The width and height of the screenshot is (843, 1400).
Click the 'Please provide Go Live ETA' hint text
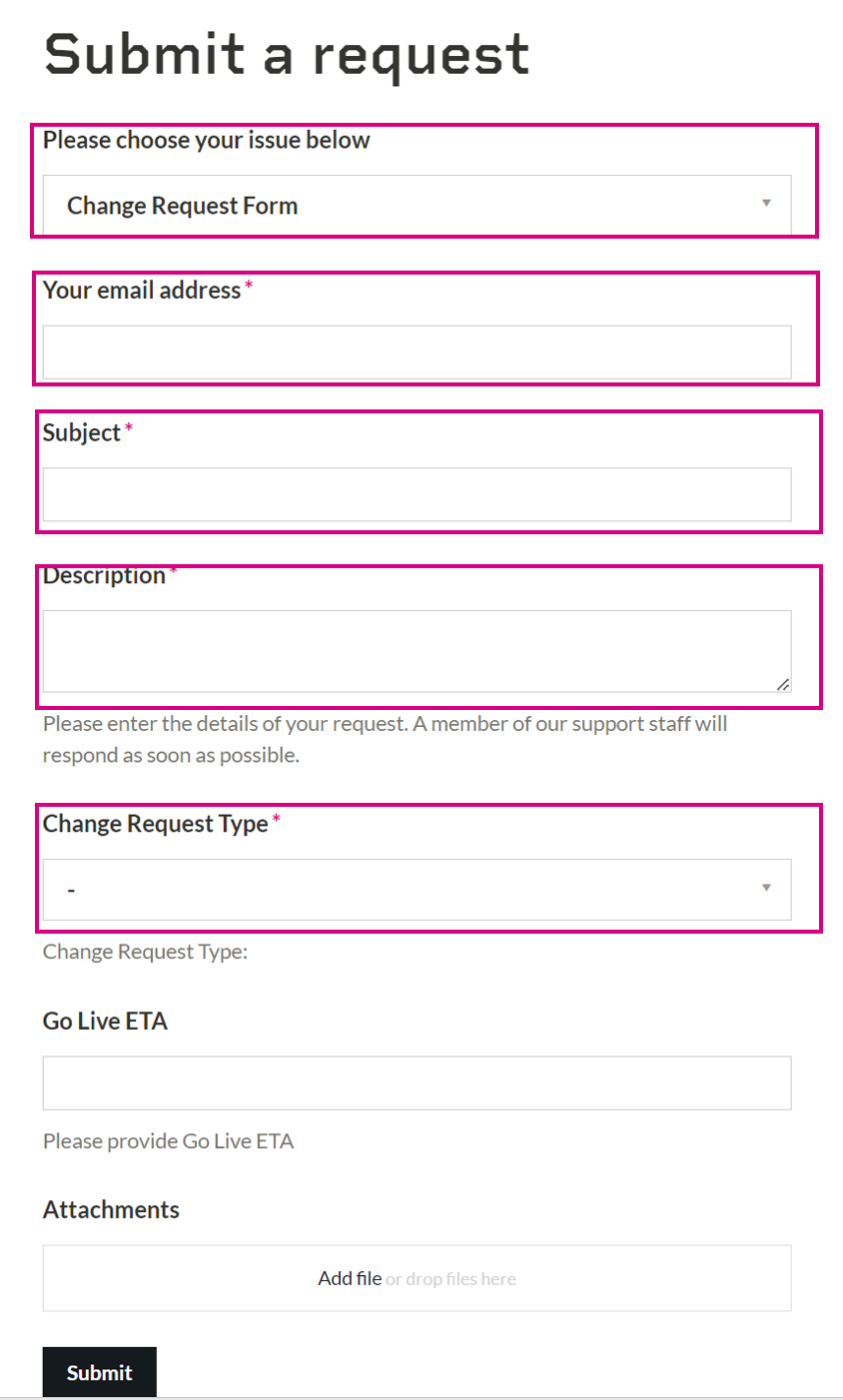click(168, 1141)
